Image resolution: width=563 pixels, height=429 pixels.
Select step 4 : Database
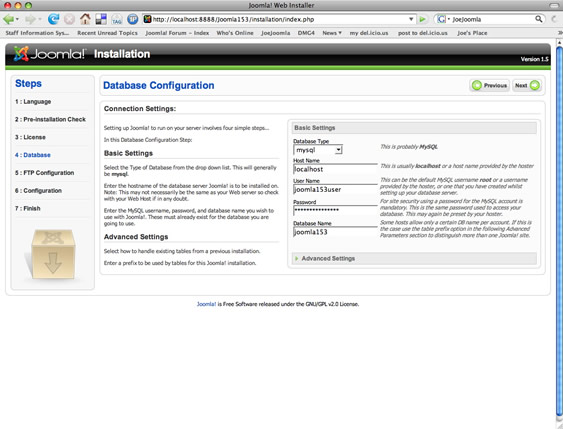(x=33, y=155)
